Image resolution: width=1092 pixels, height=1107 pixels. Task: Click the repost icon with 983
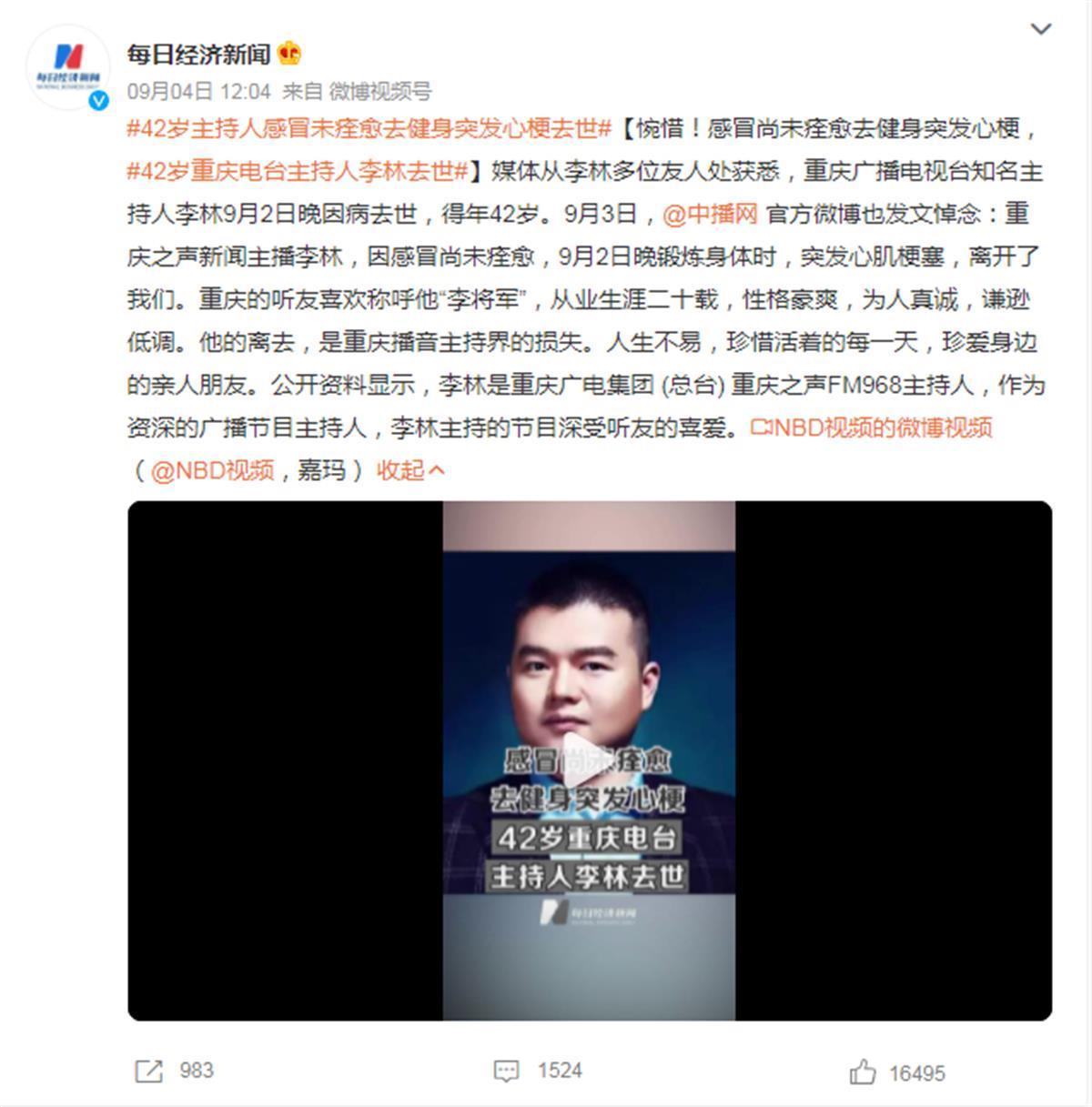[x=148, y=1071]
